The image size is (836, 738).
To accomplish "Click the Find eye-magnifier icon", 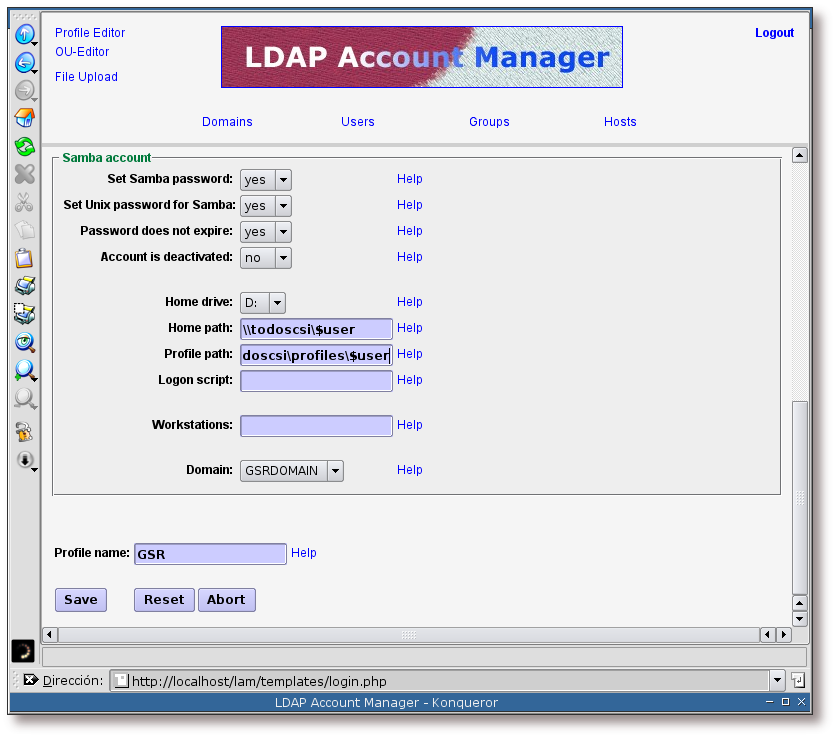I will 24,342.
